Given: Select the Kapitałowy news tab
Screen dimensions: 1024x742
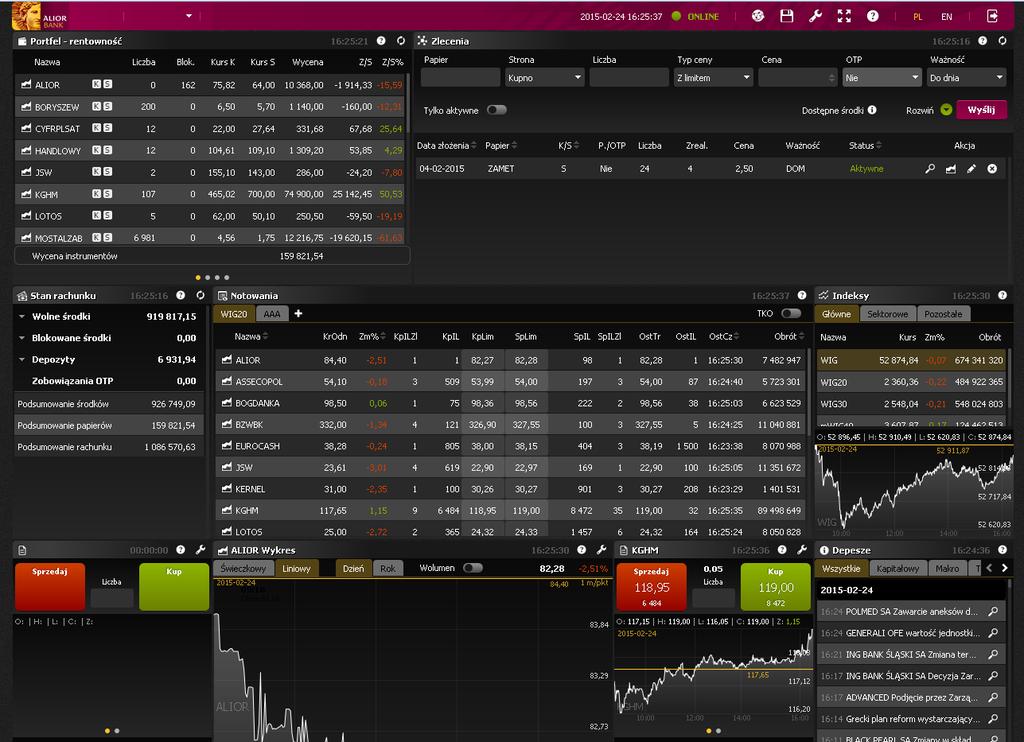Looking at the screenshot, I should click(x=897, y=568).
